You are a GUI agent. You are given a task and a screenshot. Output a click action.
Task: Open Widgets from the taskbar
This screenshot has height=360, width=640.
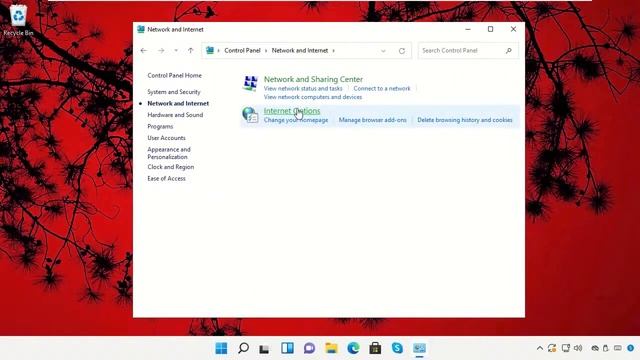click(287, 348)
